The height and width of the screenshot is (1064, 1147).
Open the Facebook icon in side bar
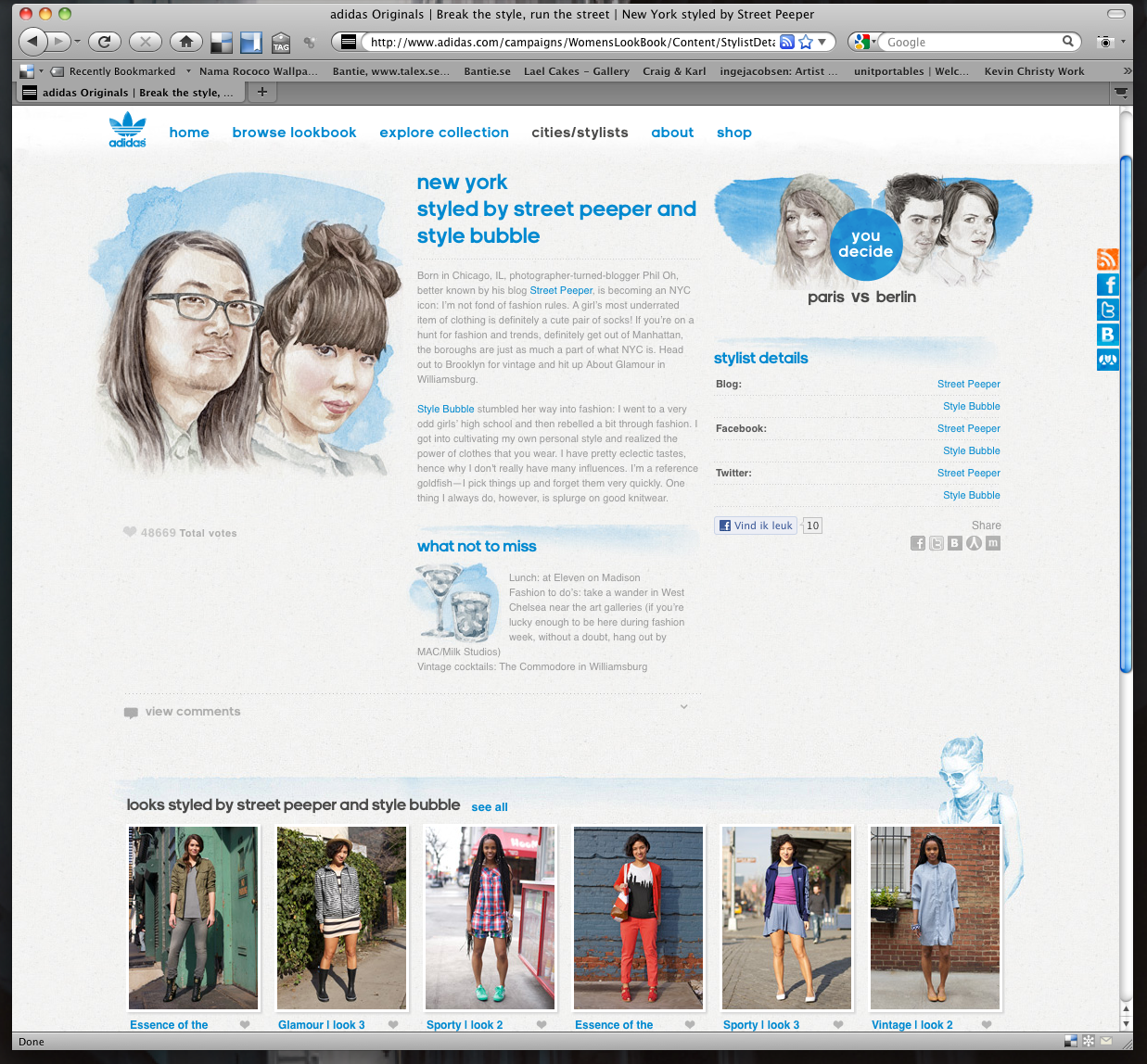click(1107, 285)
